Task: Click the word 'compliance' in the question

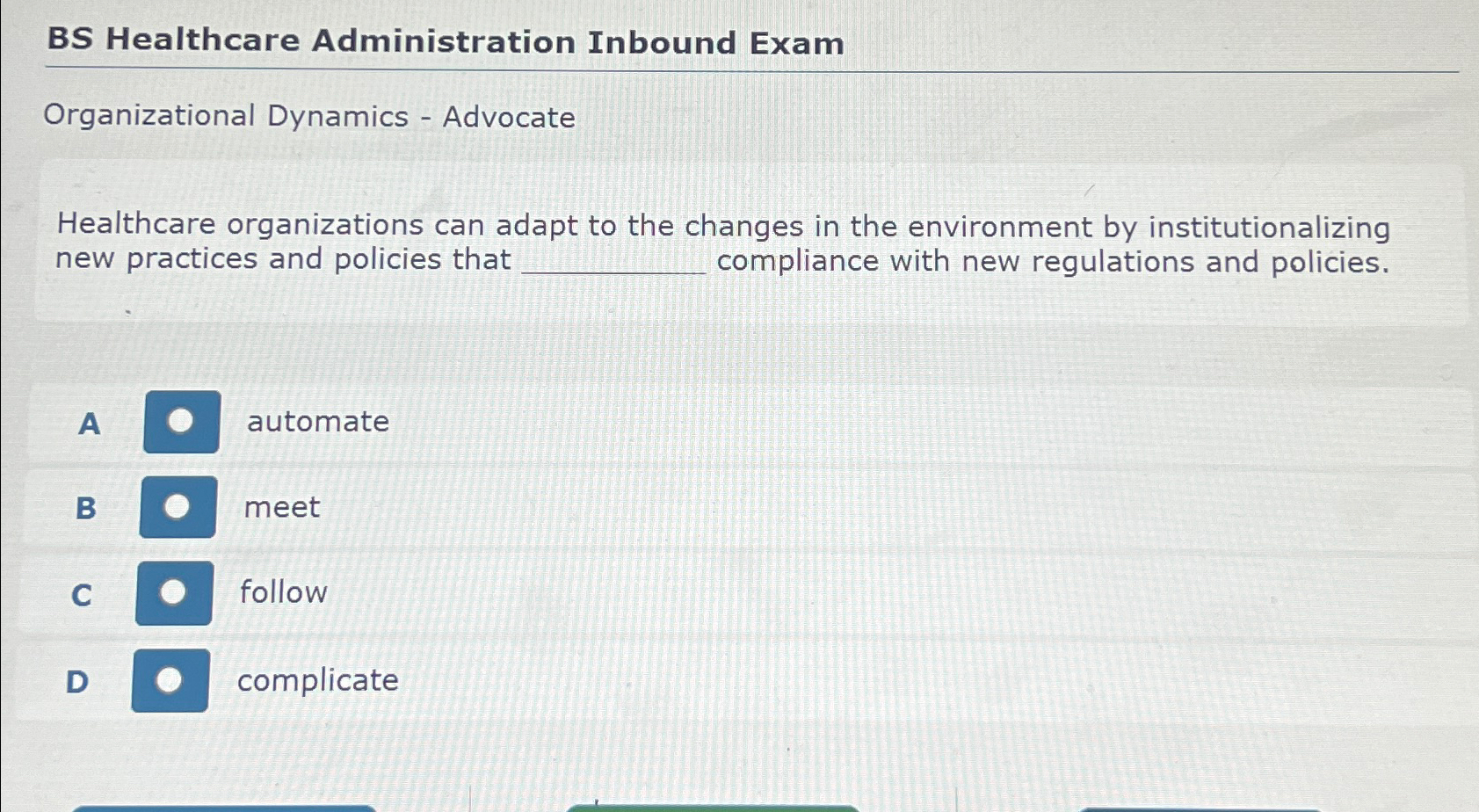Action: point(797,260)
